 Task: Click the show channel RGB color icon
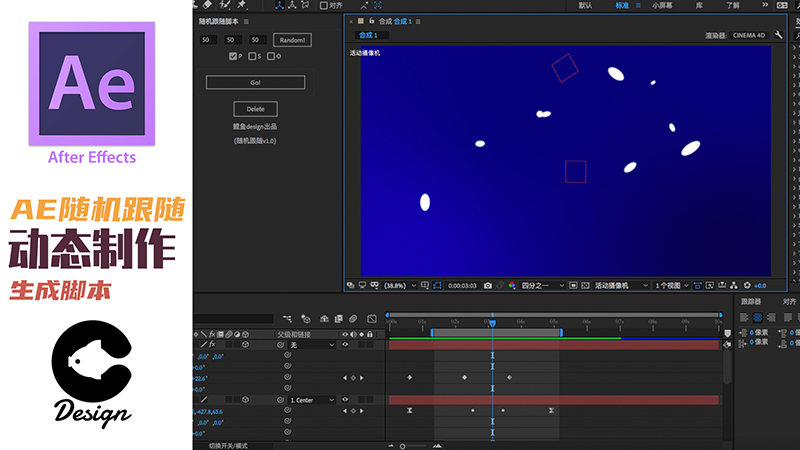click(x=511, y=285)
